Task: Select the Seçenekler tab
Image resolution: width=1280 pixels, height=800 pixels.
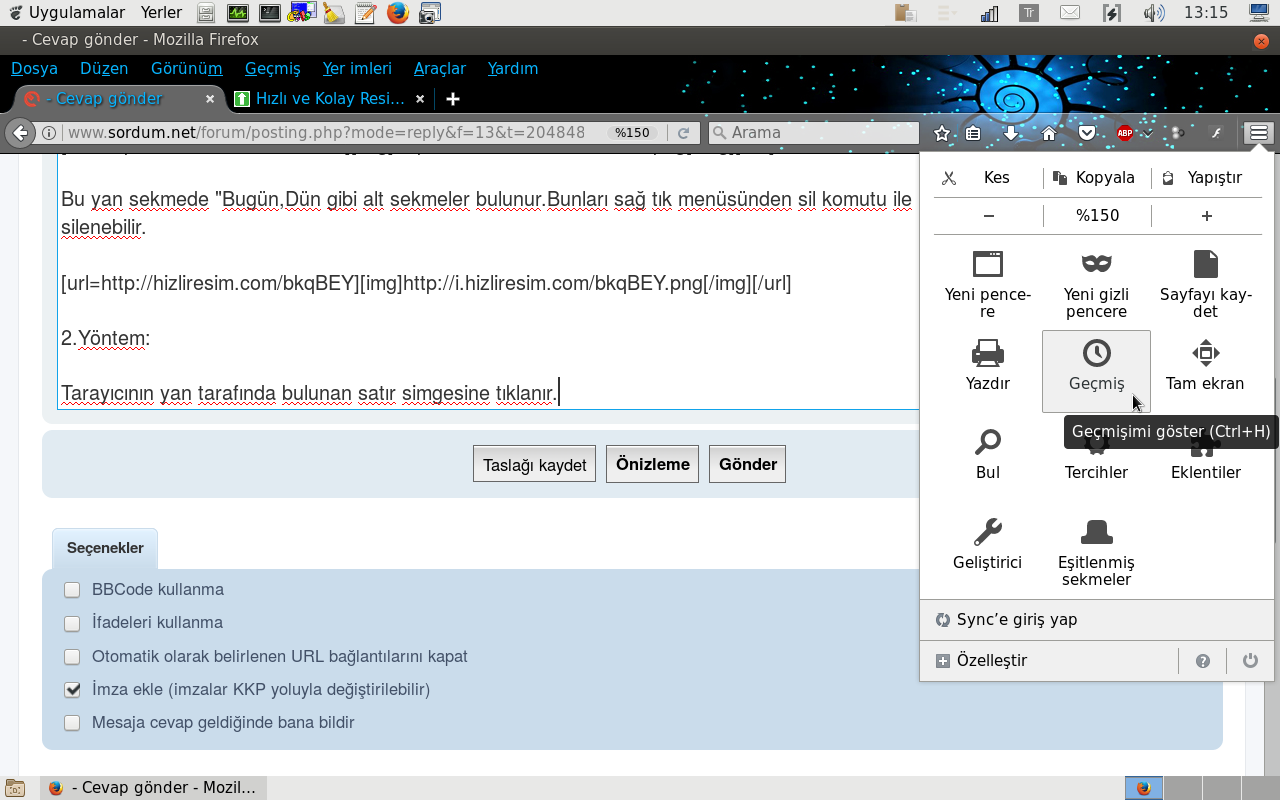Action: (x=105, y=548)
